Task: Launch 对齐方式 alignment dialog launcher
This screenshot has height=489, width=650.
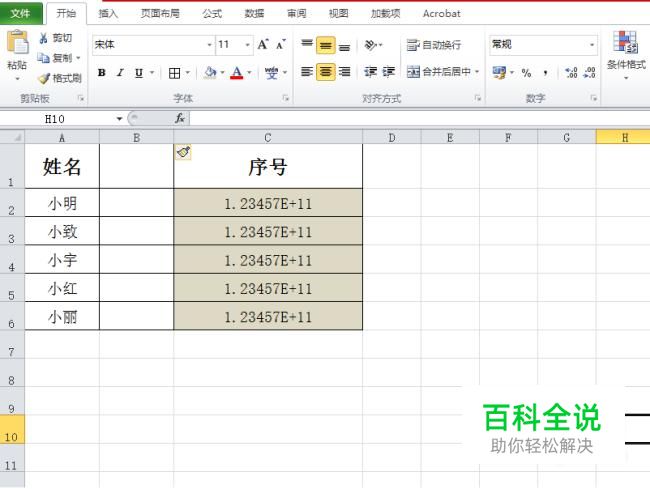Action: click(478, 98)
